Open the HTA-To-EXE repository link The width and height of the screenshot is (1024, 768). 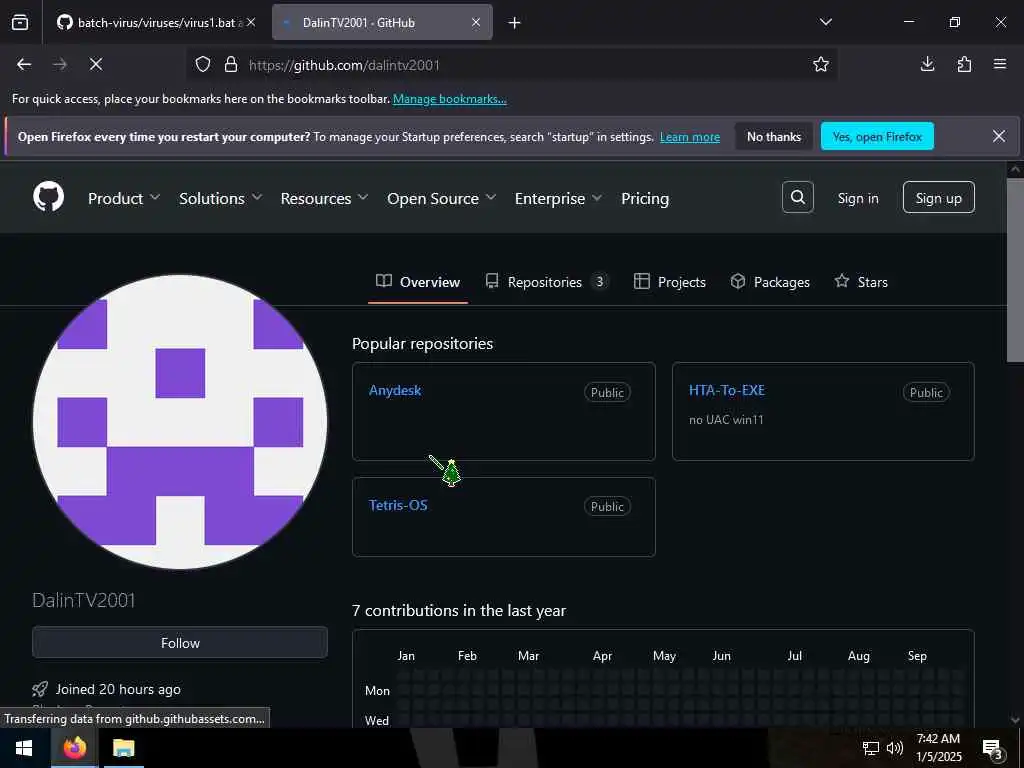[727, 390]
